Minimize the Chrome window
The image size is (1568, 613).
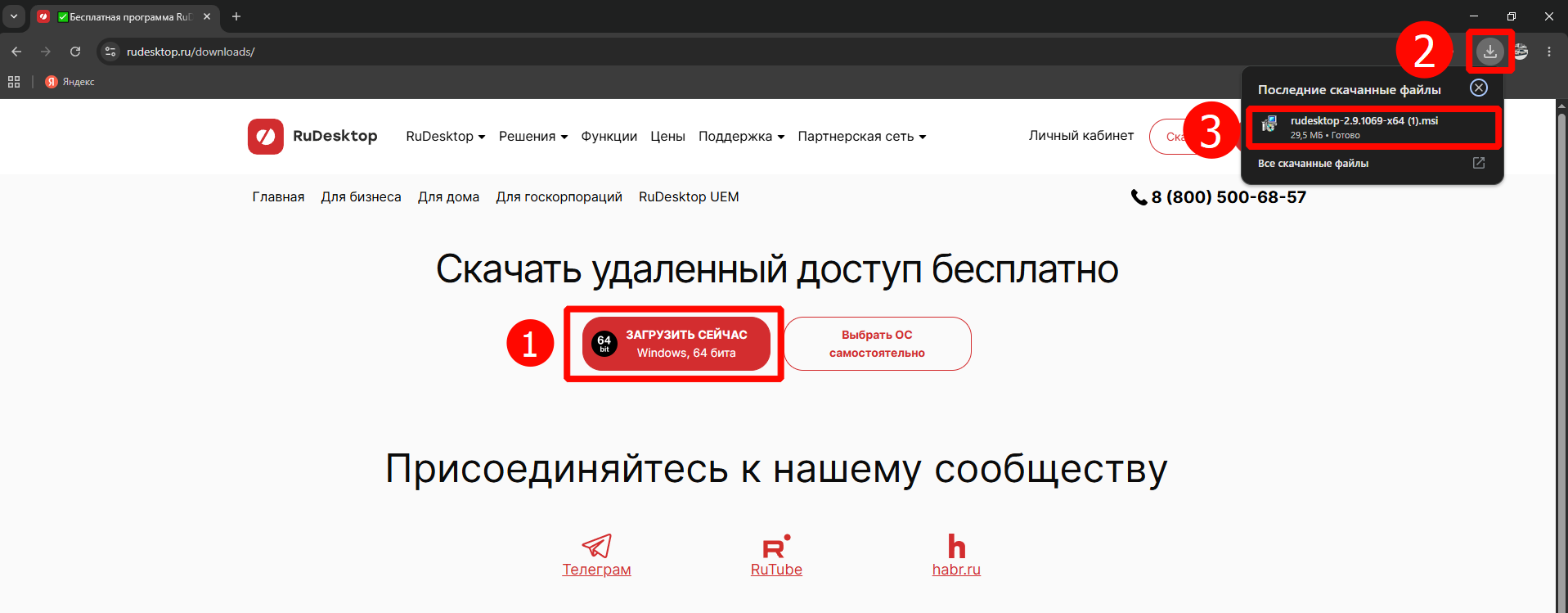click(1474, 16)
